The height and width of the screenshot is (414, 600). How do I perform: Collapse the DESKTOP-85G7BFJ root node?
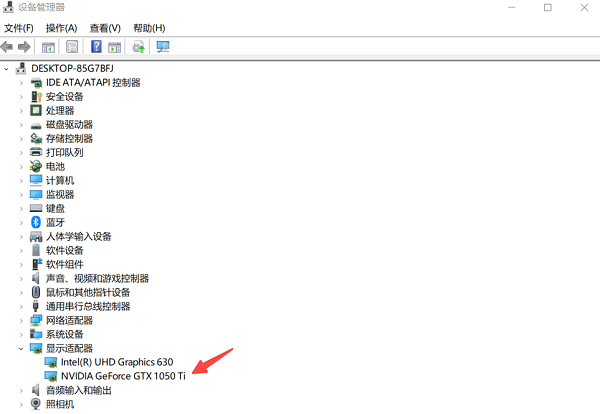8,68
